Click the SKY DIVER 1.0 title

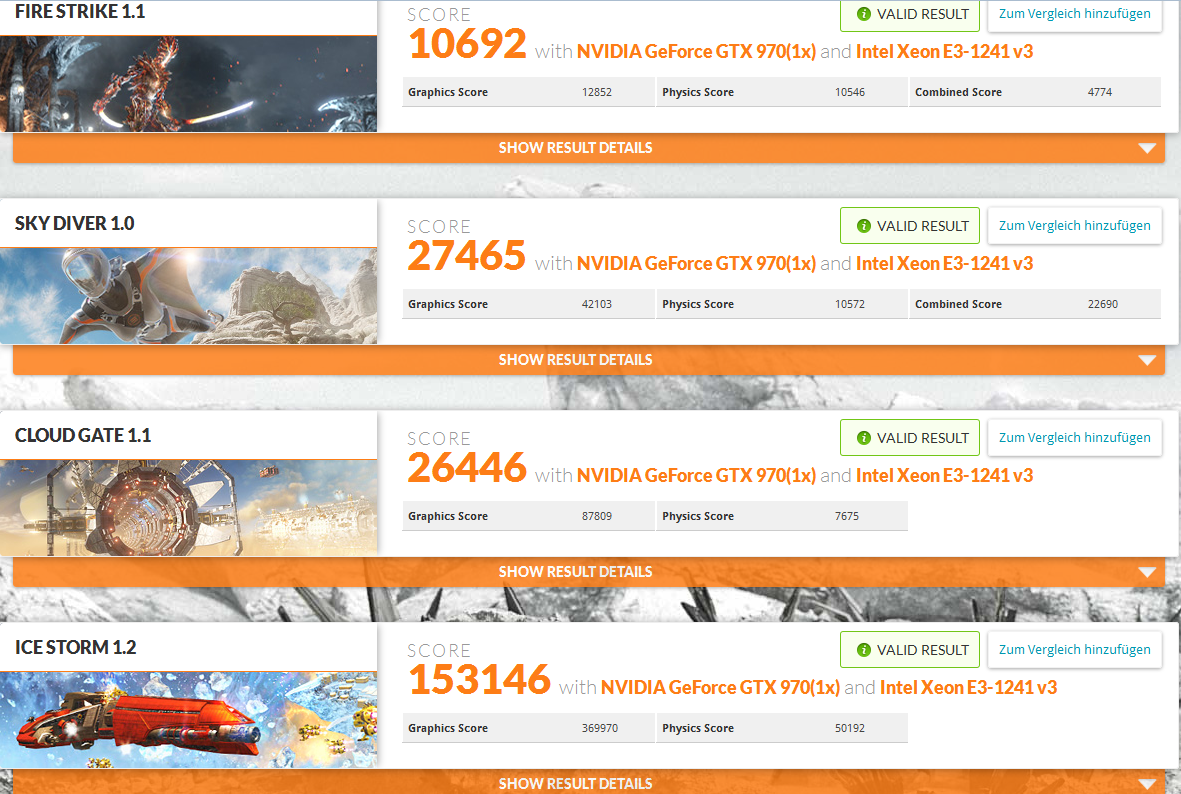pyautogui.click(x=75, y=224)
